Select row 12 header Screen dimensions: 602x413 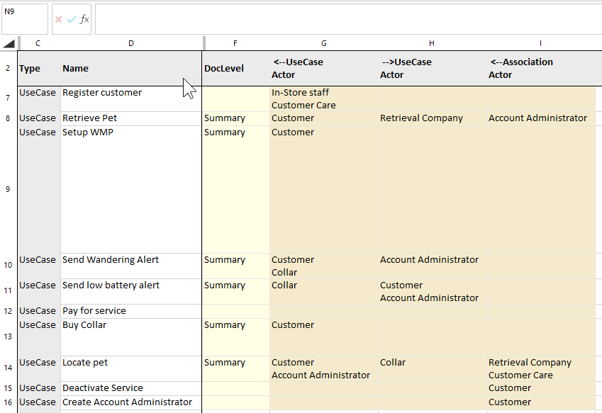coord(8,311)
